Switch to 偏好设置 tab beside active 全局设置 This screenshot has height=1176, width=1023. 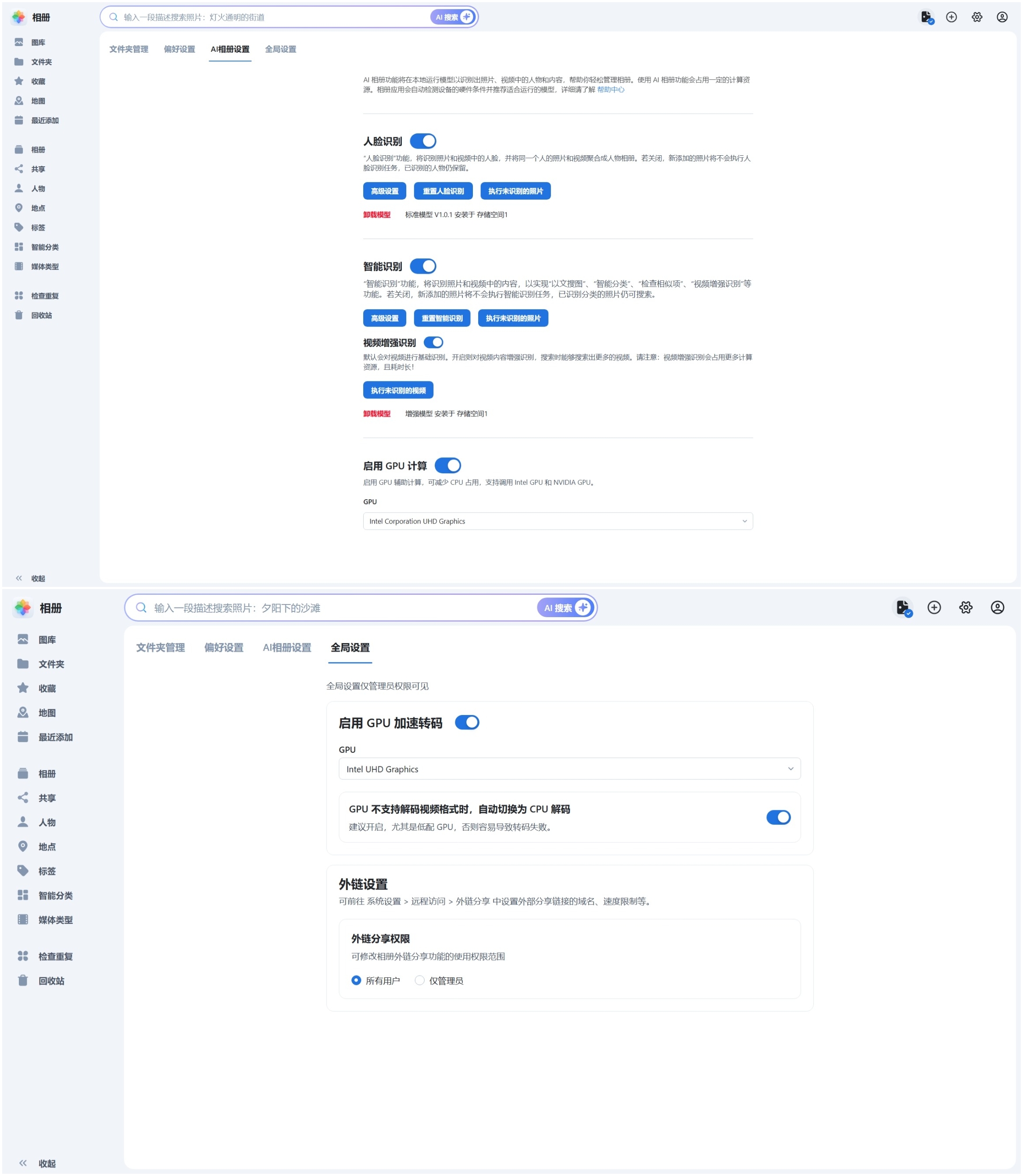pyautogui.click(x=224, y=647)
